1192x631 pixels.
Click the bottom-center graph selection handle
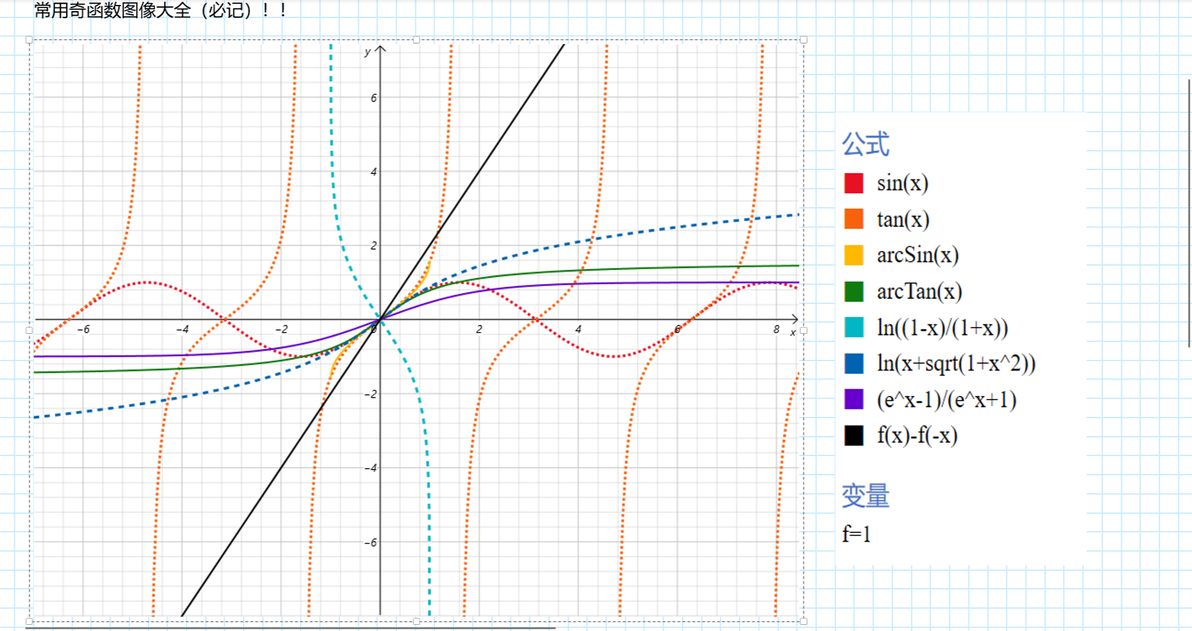click(417, 621)
